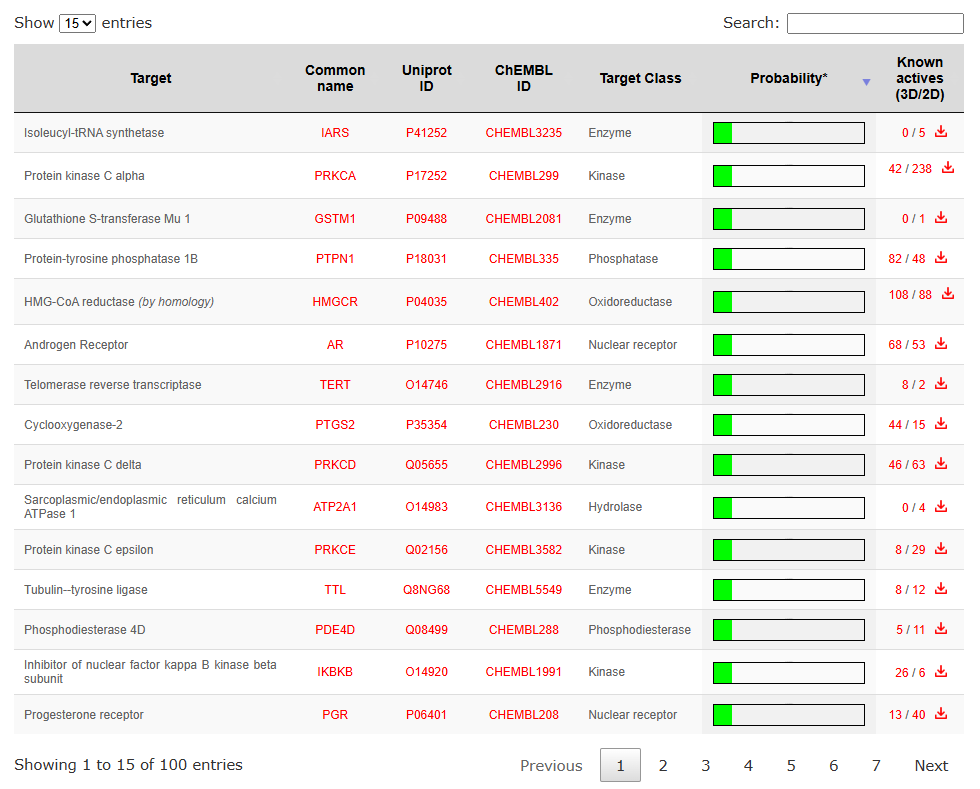Download actives for Cyclooxygenase-2 row
The height and width of the screenshot is (789, 980).
click(x=941, y=424)
